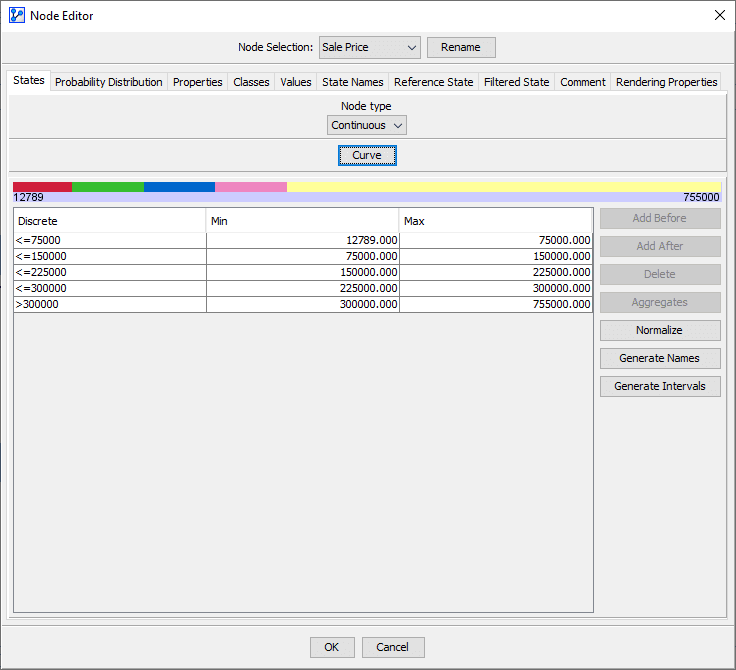Click the Normalize button
The width and height of the screenshot is (736, 670).
point(660,331)
